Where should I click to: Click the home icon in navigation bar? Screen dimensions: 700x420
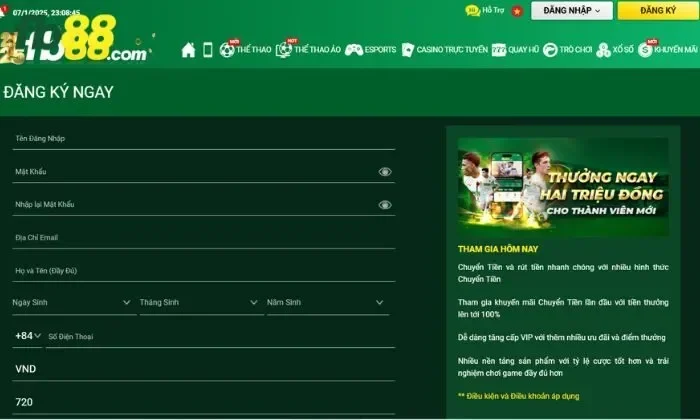[x=188, y=49]
